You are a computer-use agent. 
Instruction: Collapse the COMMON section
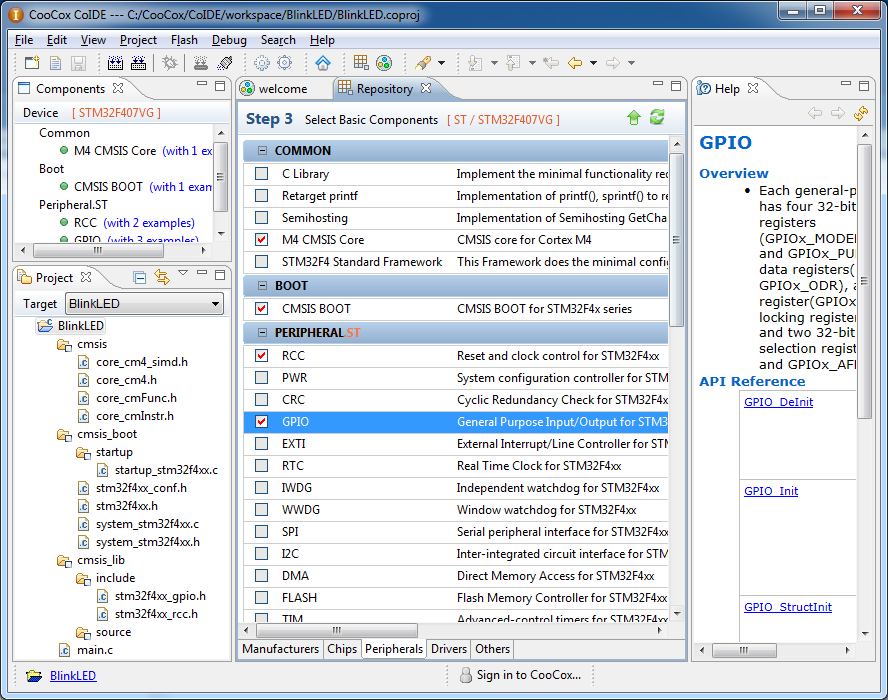262,151
